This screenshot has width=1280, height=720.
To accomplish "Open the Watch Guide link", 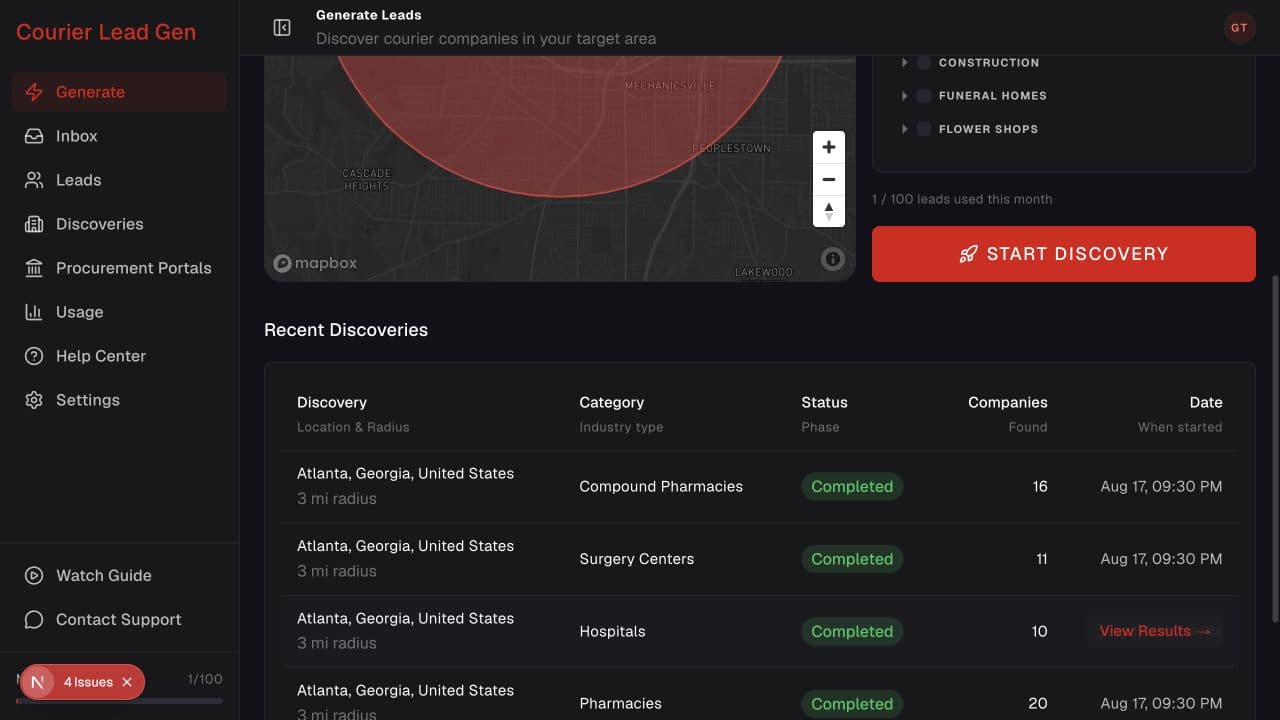I will [120, 576].
